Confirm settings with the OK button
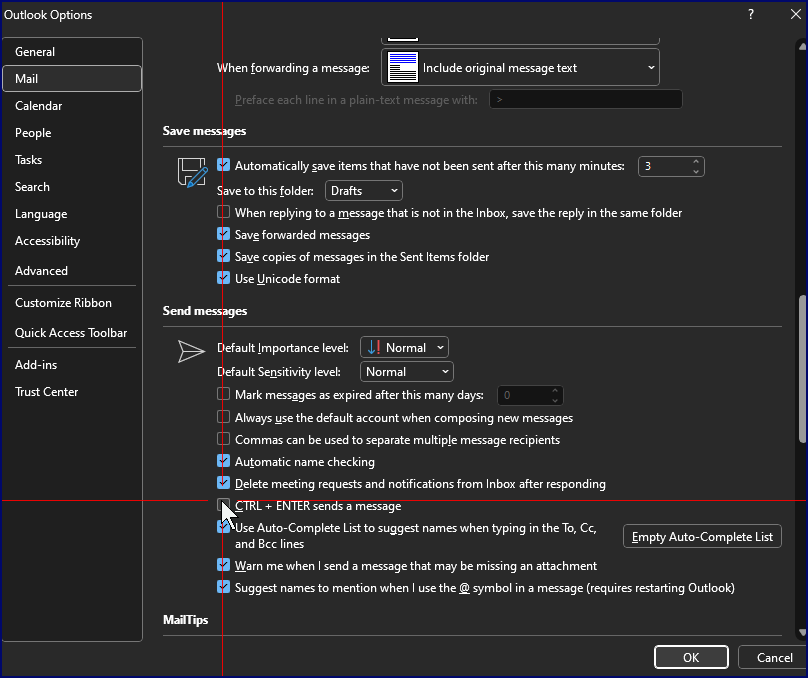 point(691,657)
